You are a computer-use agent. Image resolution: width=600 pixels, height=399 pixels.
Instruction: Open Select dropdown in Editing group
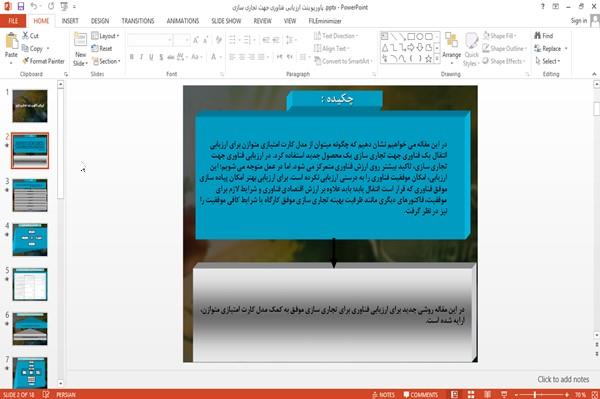(548, 61)
